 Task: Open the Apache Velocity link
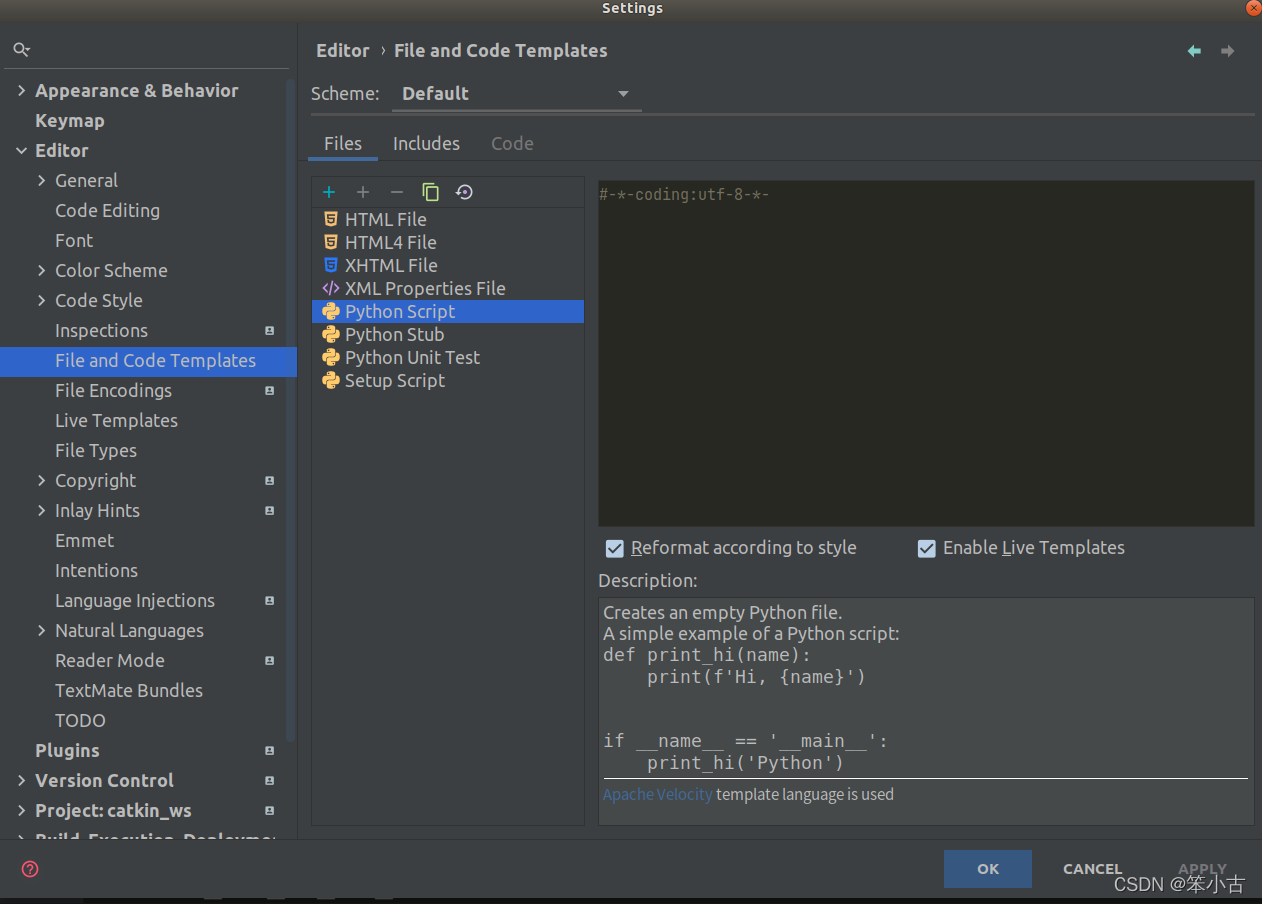[x=657, y=795]
